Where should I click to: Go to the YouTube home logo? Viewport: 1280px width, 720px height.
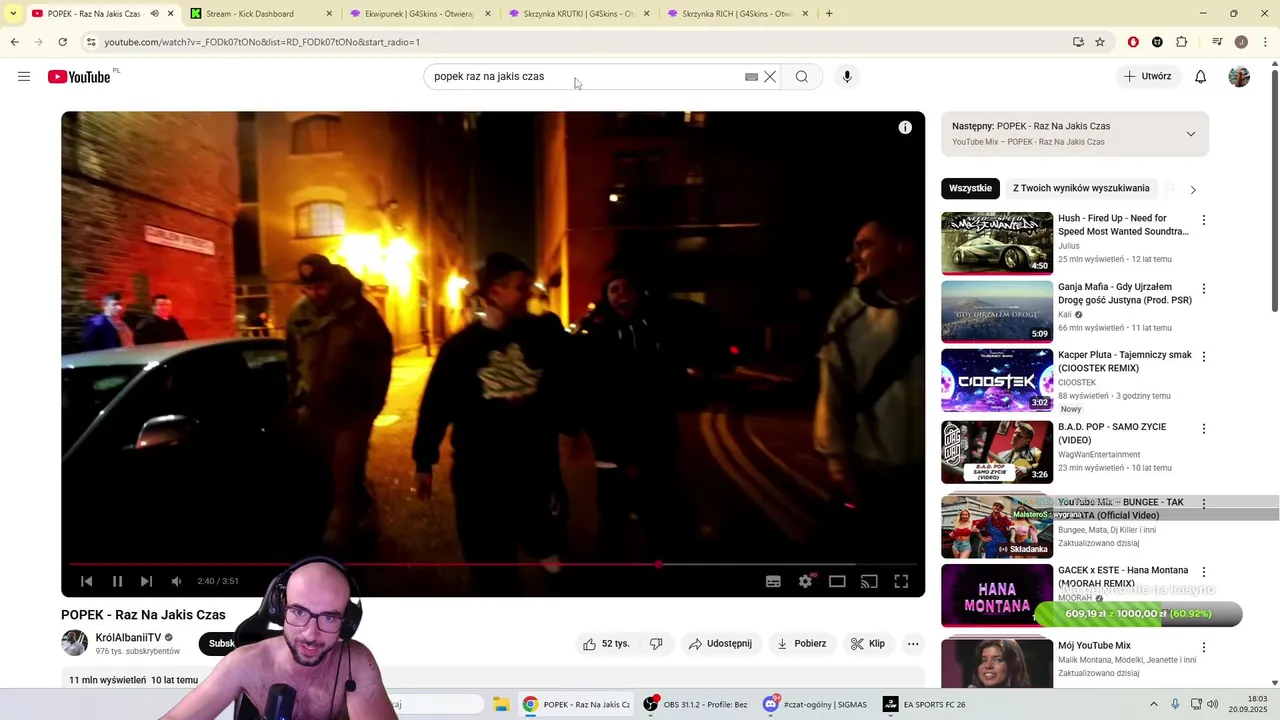80,77
